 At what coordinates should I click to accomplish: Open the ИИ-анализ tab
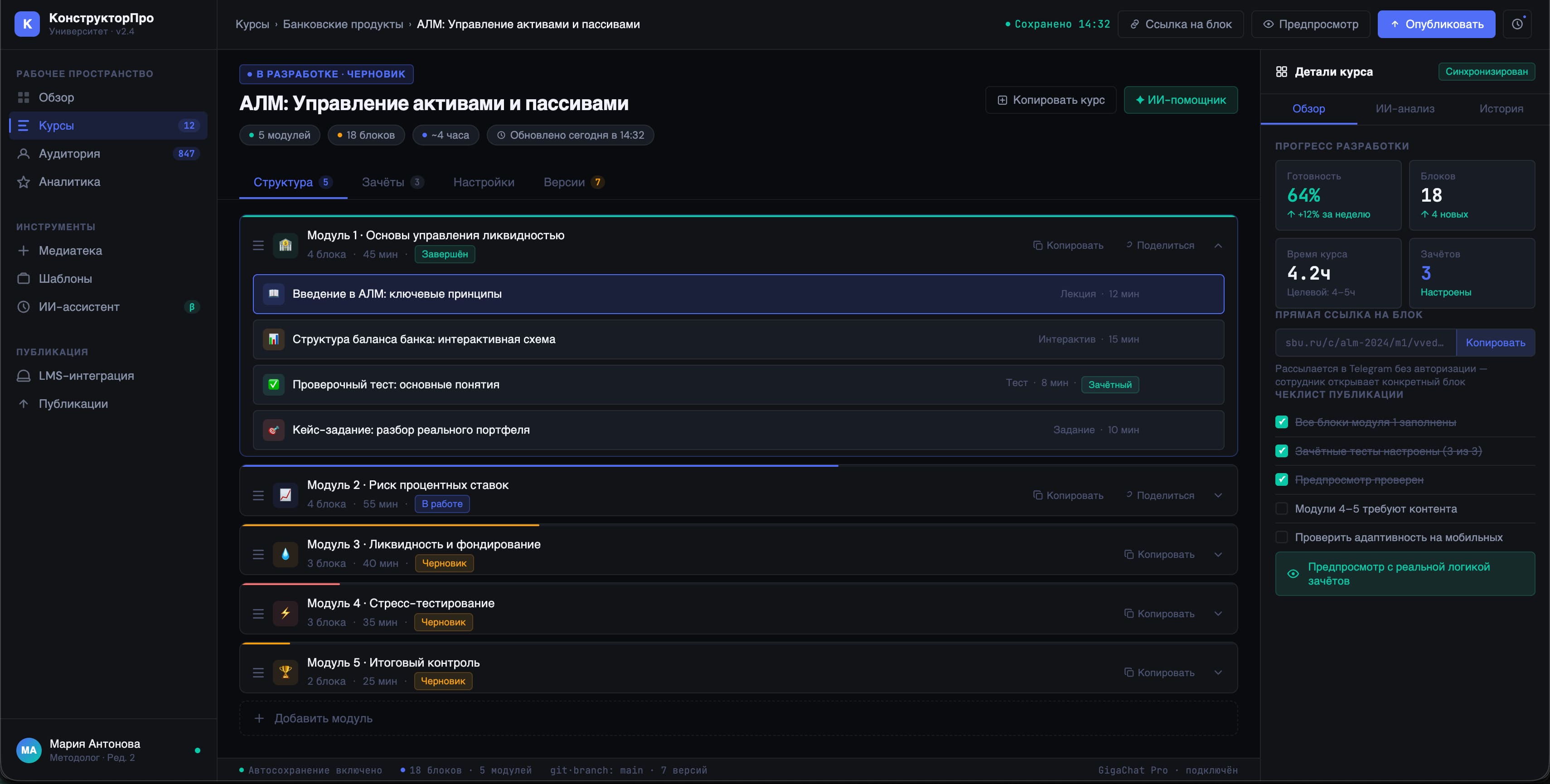click(x=1405, y=109)
